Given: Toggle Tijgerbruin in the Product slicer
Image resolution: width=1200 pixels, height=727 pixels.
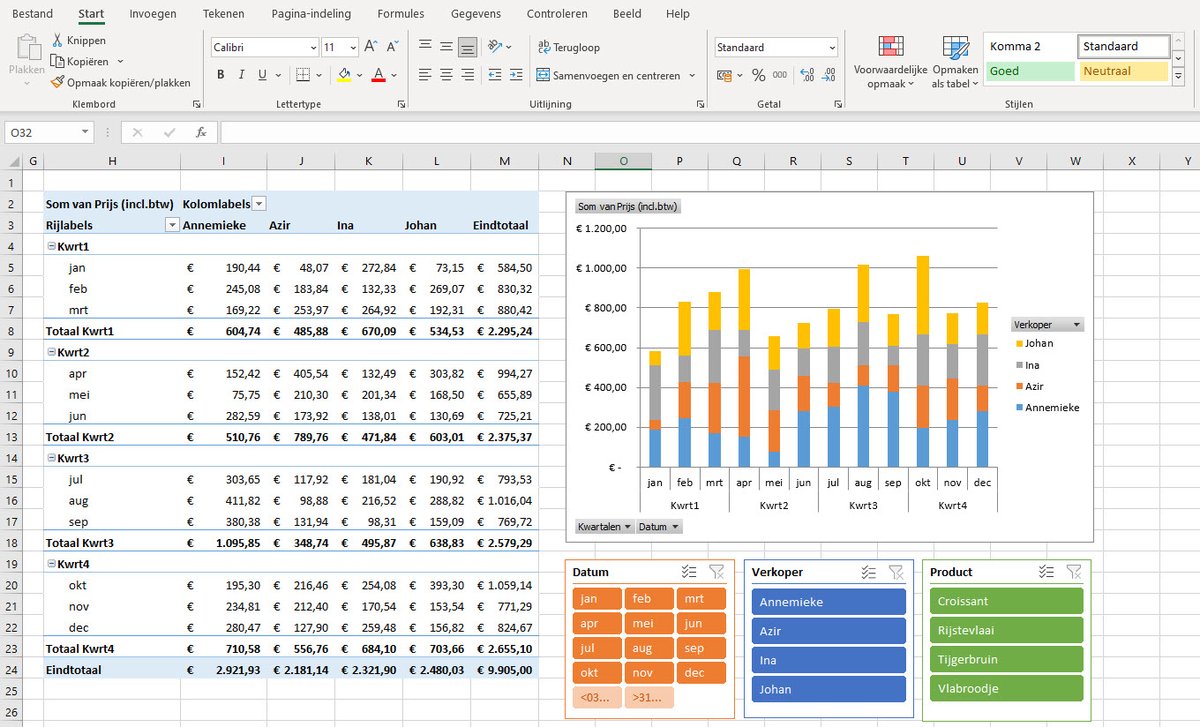Looking at the screenshot, I should click(x=1006, y=659).
